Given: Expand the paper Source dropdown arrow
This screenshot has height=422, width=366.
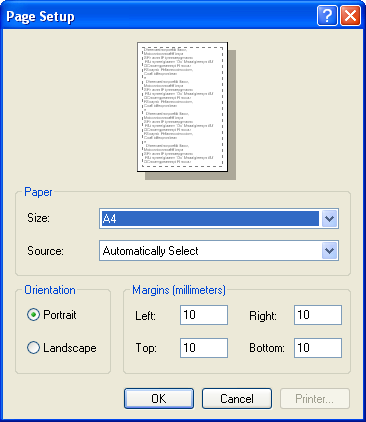Looking at the screenshot, I should tap(329, 251).
